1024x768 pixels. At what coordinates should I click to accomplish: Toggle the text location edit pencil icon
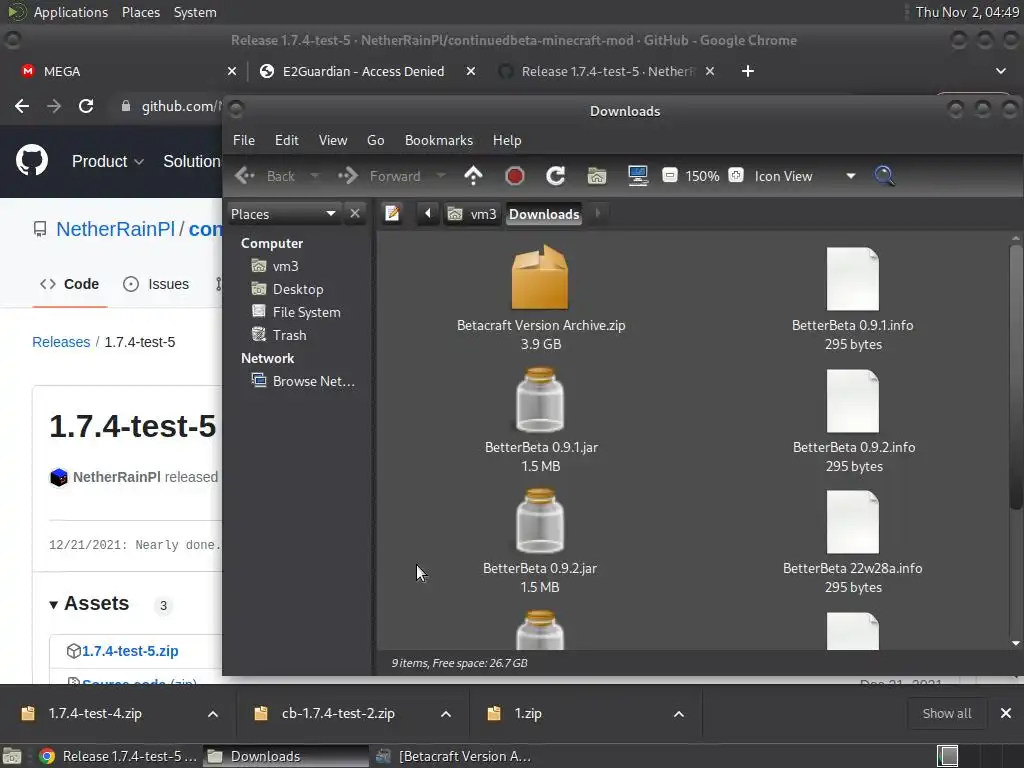click(x=392, y=214)
